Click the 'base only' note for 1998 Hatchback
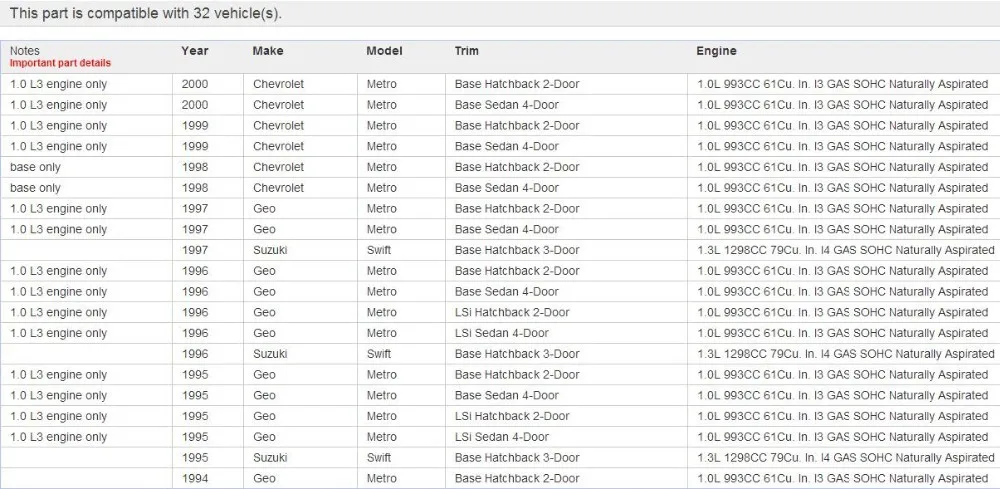The height and width of the screenshot is (489, 1000). click(35, 167)
